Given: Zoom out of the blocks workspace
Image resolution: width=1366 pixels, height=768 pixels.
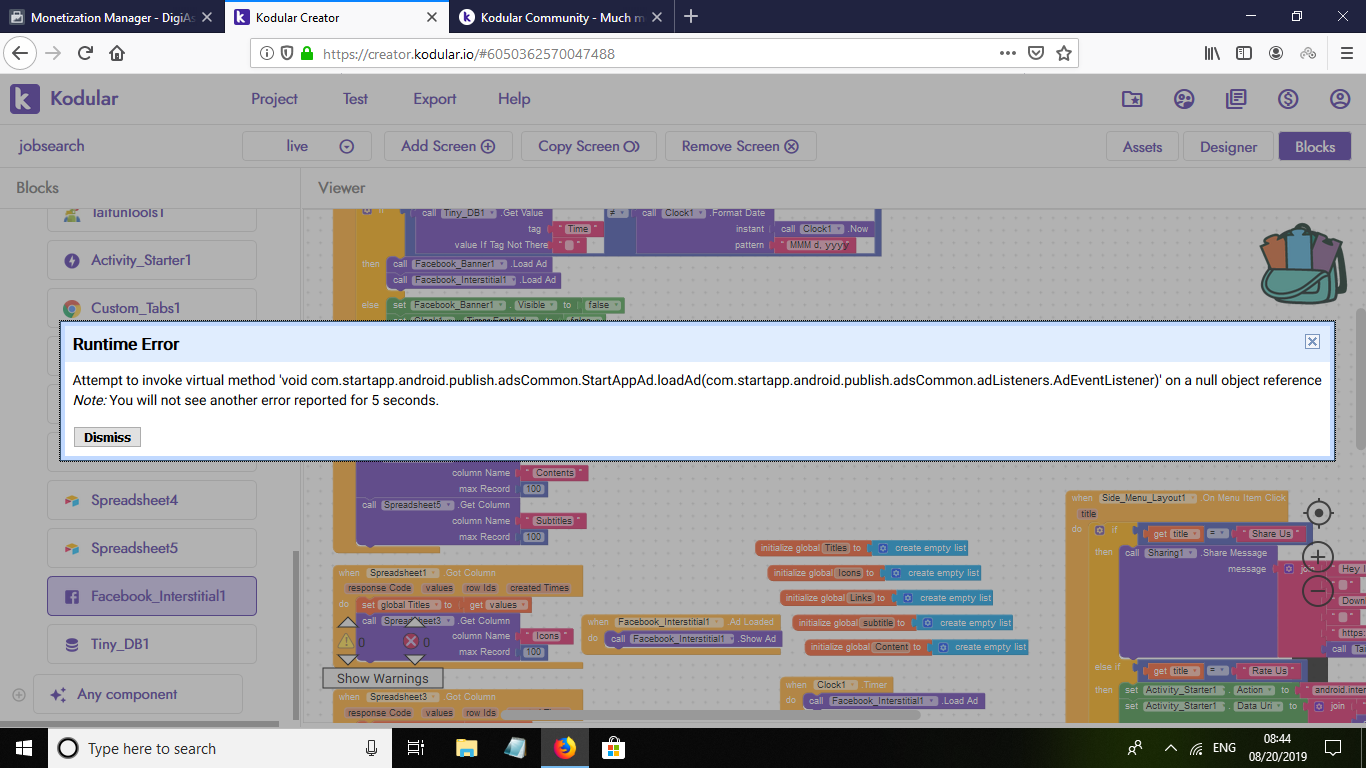Looking at the screenshot, I should [1319, 591].
